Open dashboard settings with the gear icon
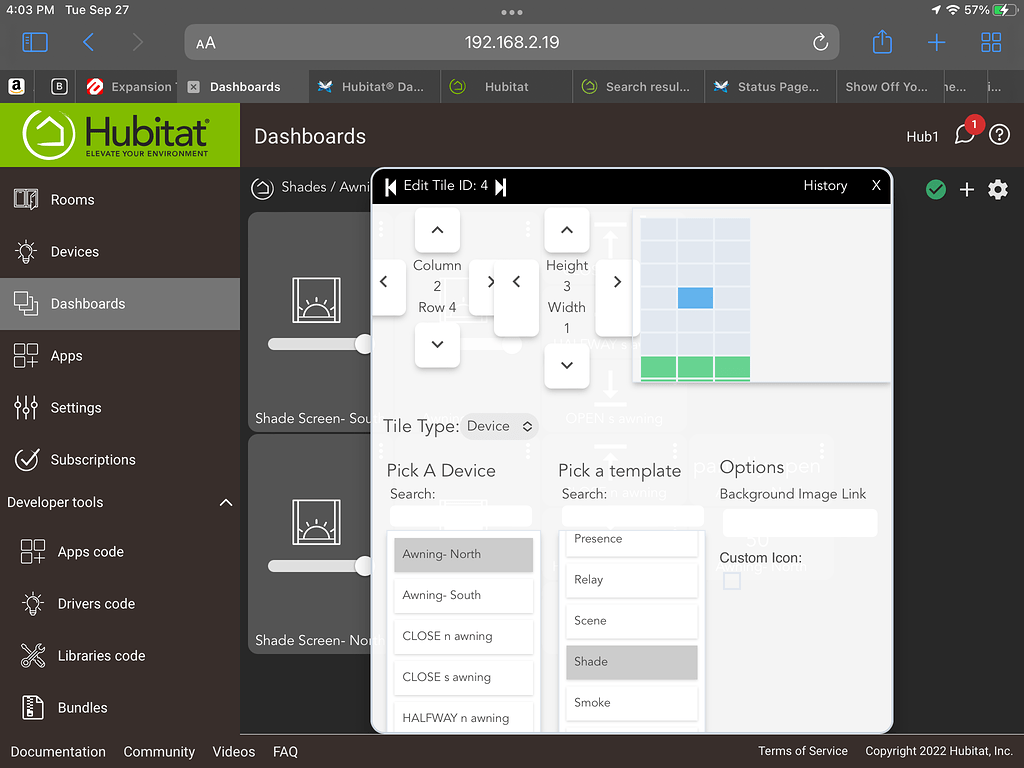This screenshot has width=1024, height=768. [997, 189]
